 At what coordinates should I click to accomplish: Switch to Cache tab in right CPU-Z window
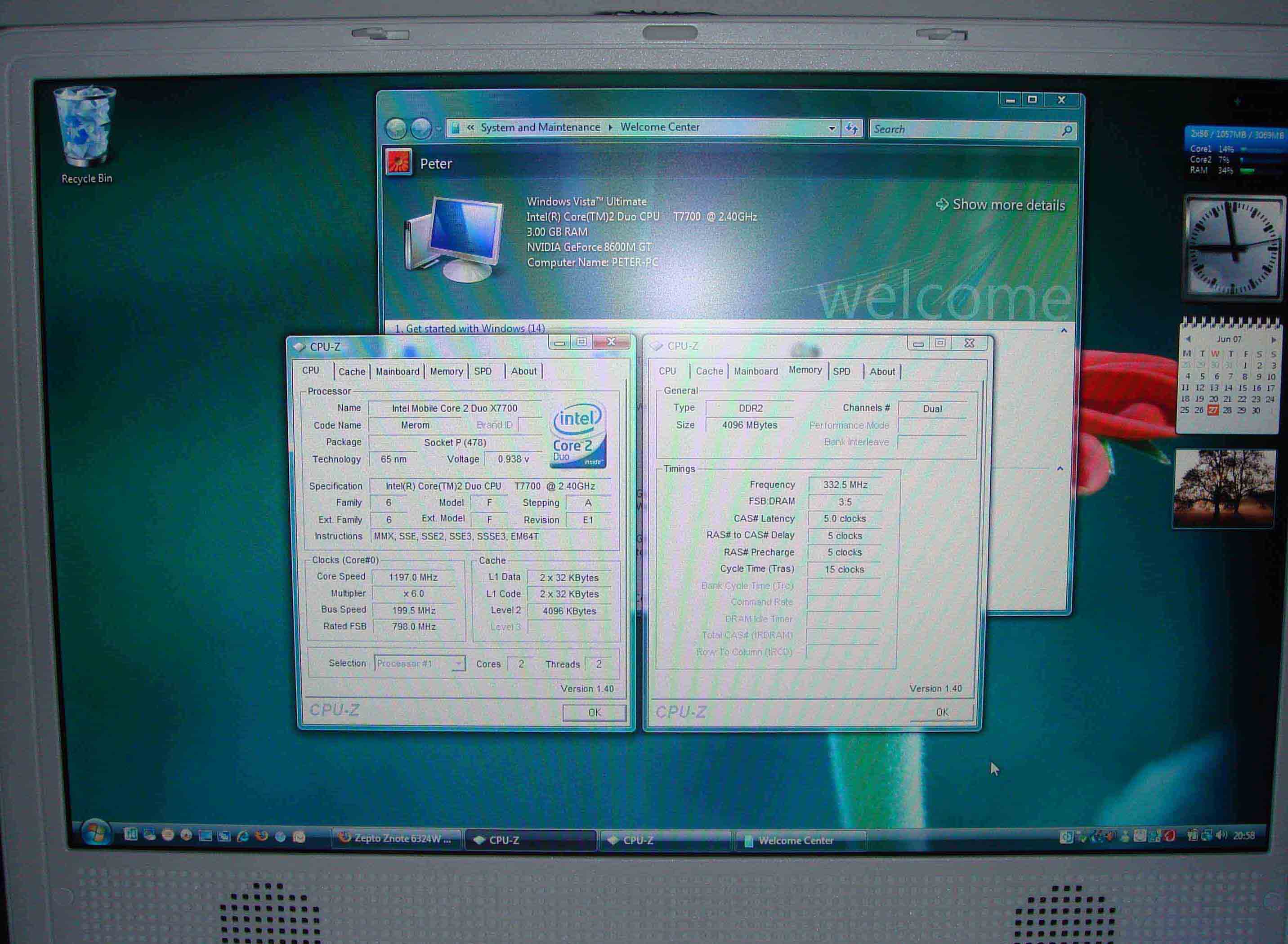(710, 371)
